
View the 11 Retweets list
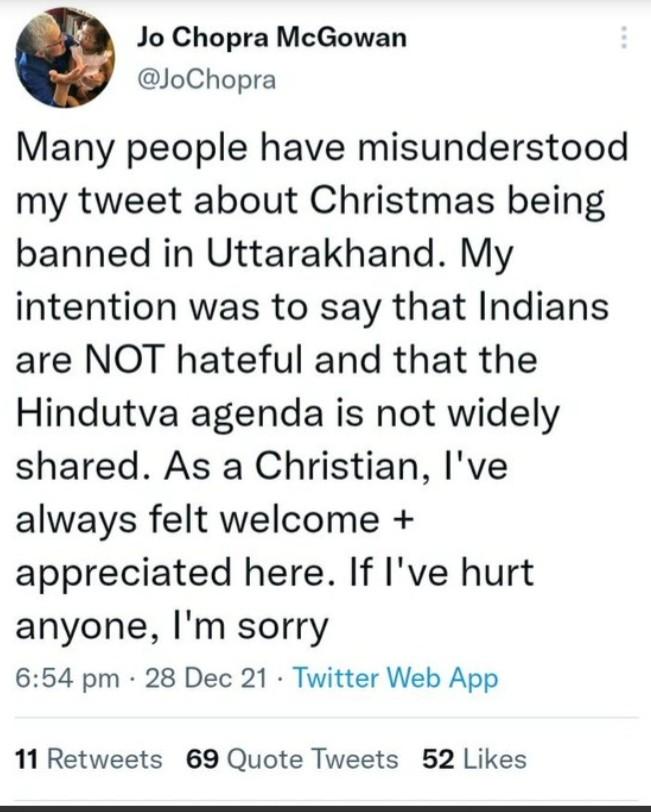point(90,759)
